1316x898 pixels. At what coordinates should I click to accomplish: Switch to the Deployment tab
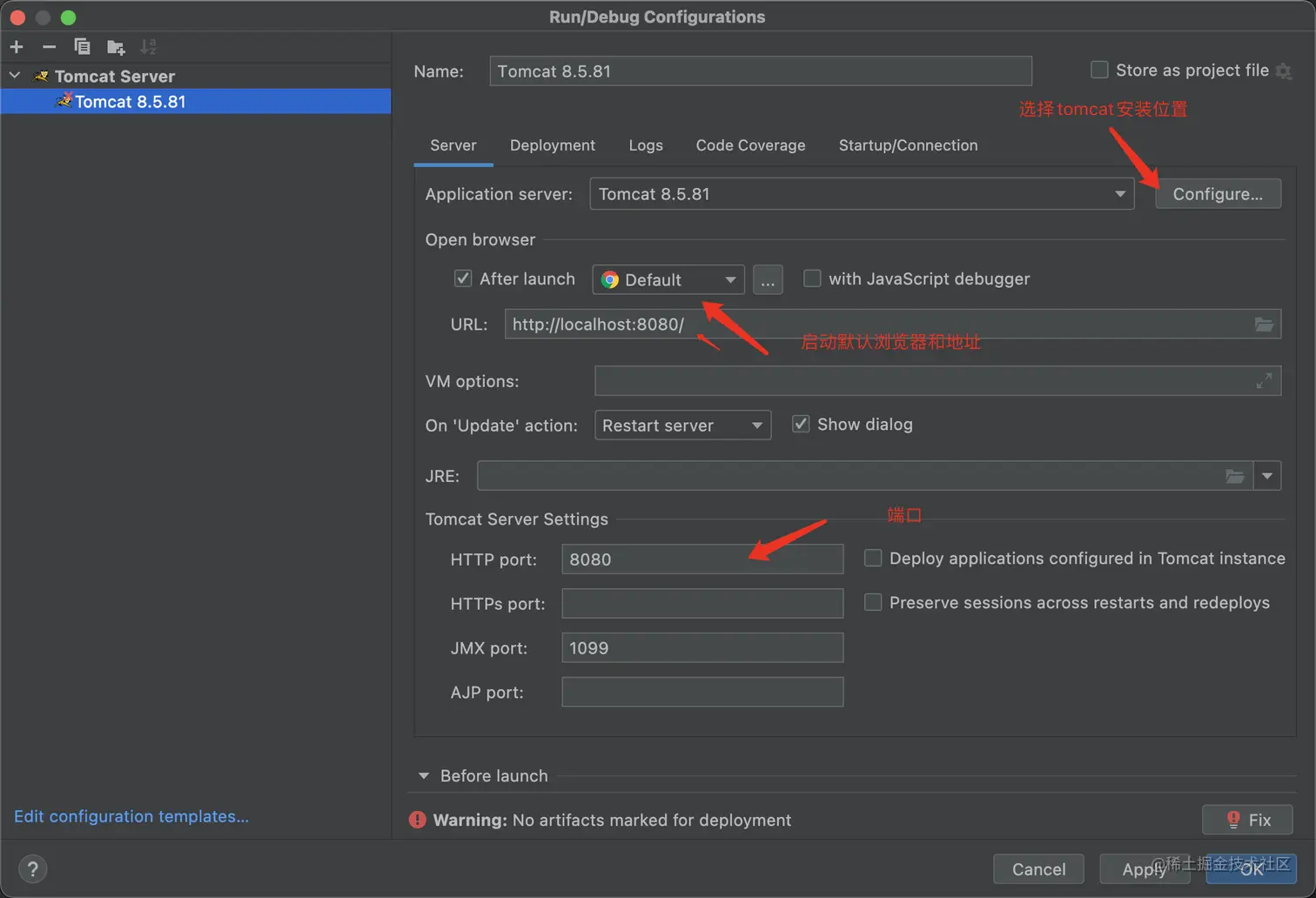click(x=553, y=145)
